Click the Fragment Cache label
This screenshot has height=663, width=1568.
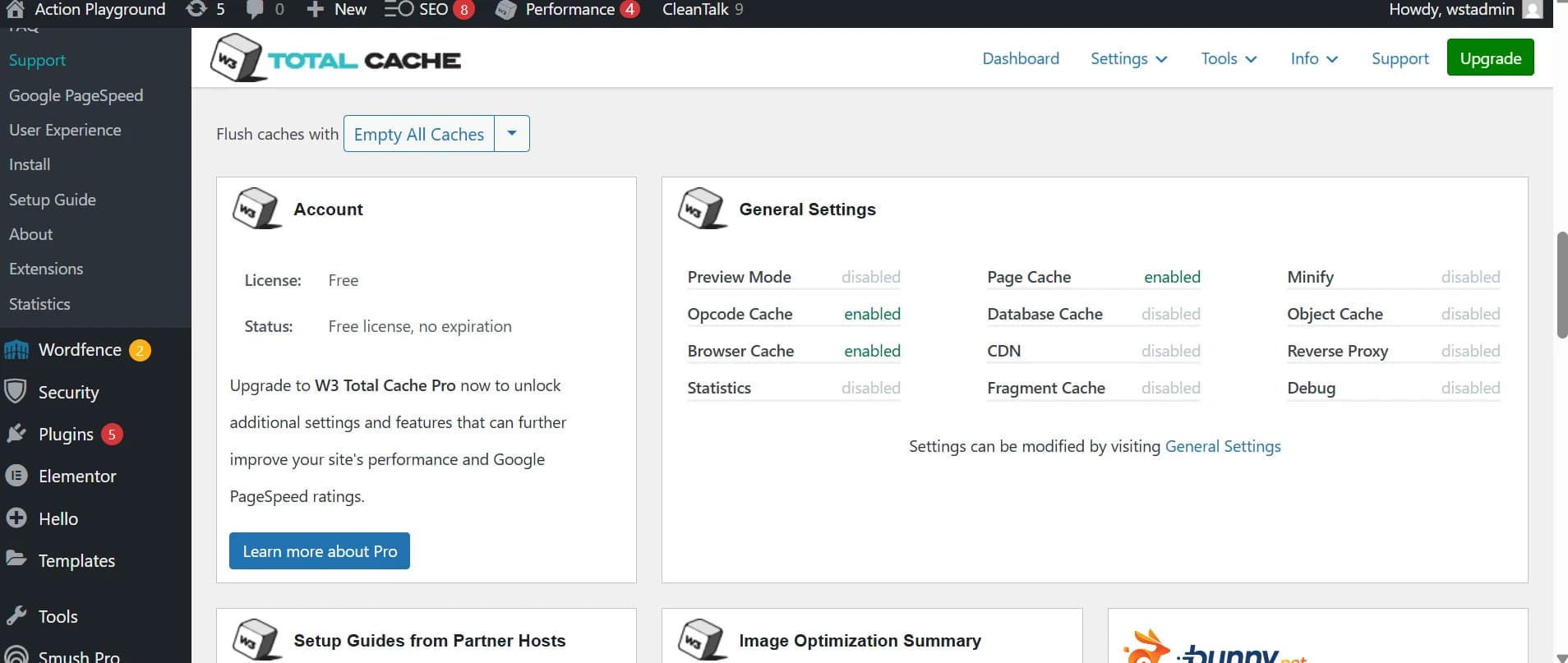click(1045, 388)
